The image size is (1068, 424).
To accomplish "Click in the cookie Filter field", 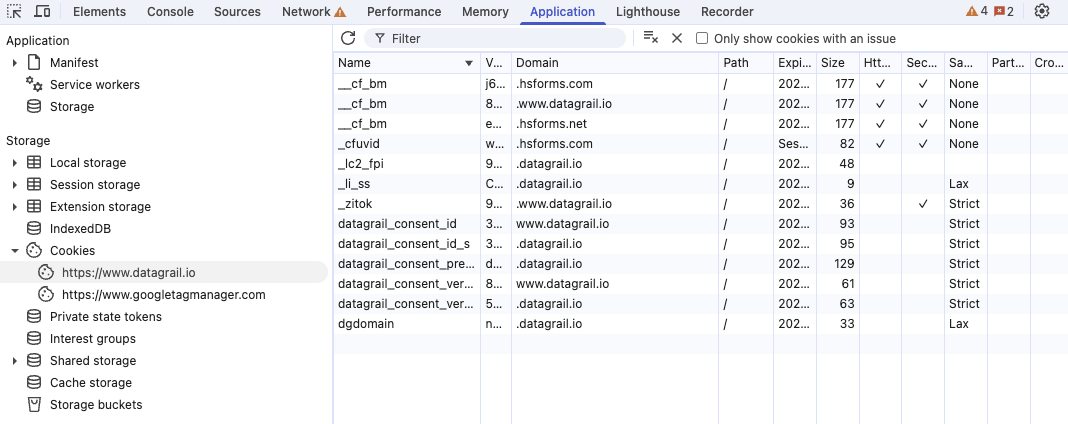I will coord(500,38).
